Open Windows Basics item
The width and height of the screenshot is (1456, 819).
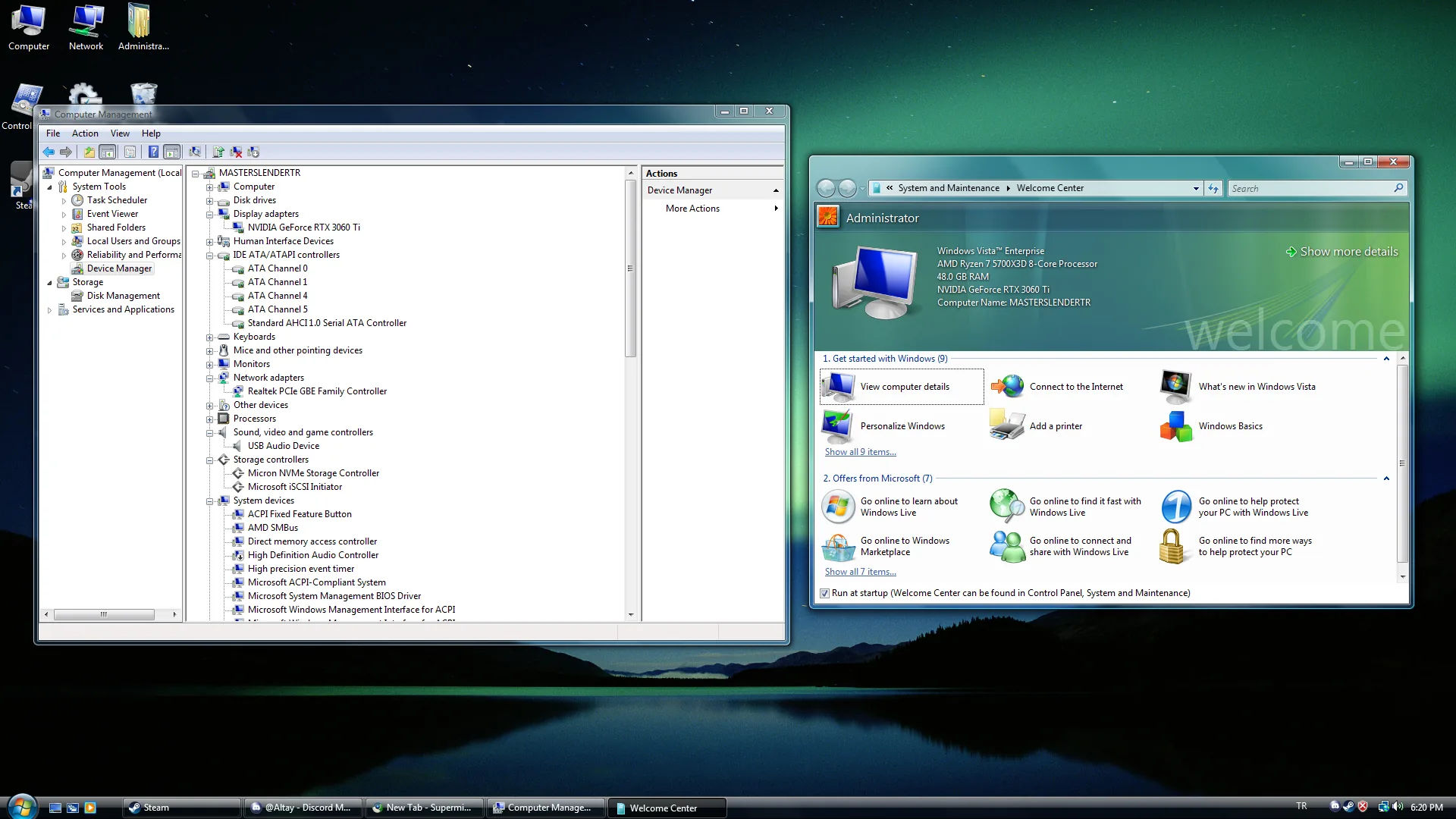click(x=1211, y=426)
